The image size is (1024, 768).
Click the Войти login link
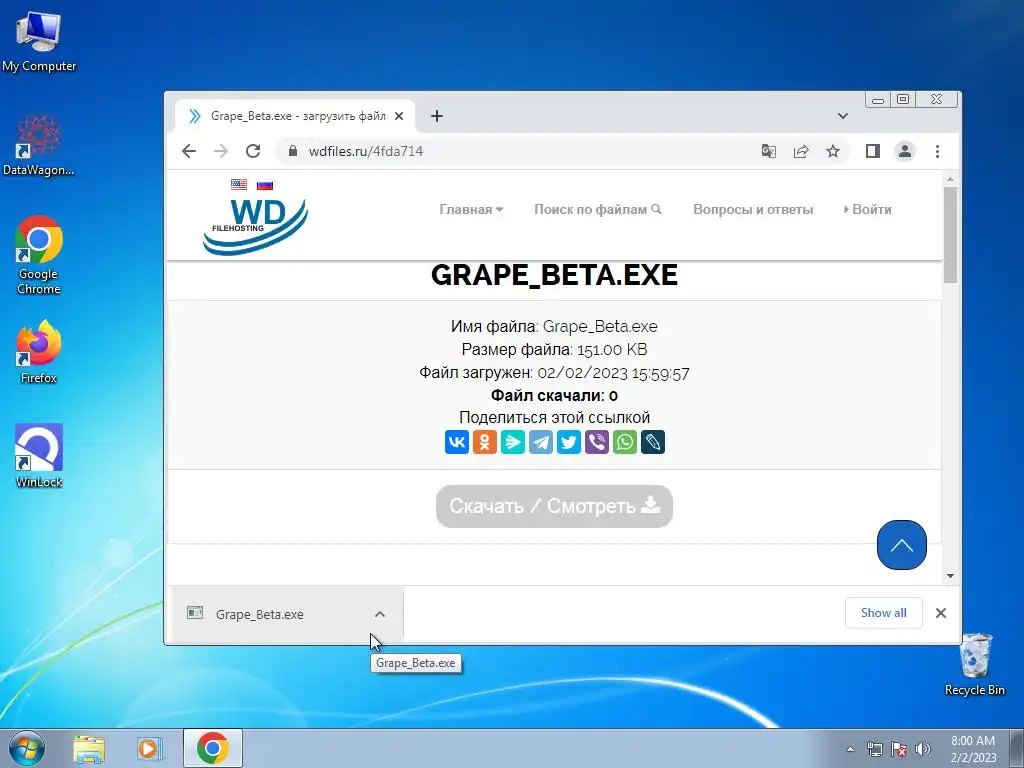click(x=867, y=210)
